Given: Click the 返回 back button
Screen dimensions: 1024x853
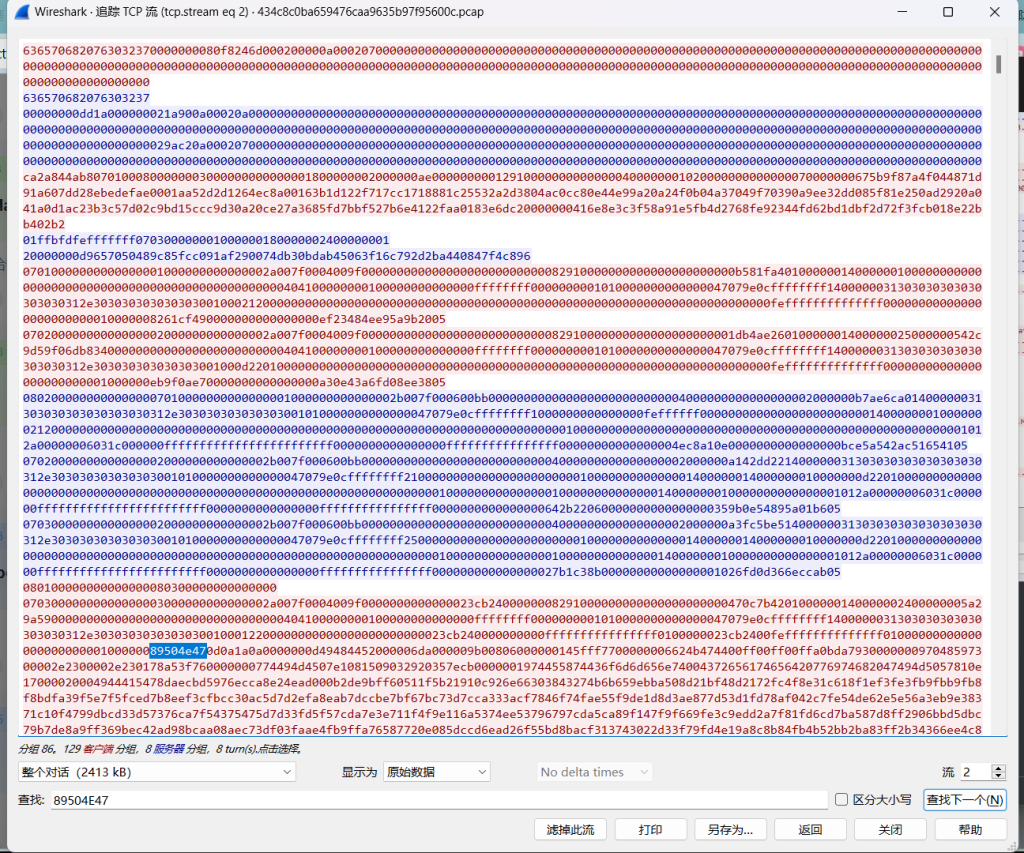Looking at the screenshot, I should 810,829.
